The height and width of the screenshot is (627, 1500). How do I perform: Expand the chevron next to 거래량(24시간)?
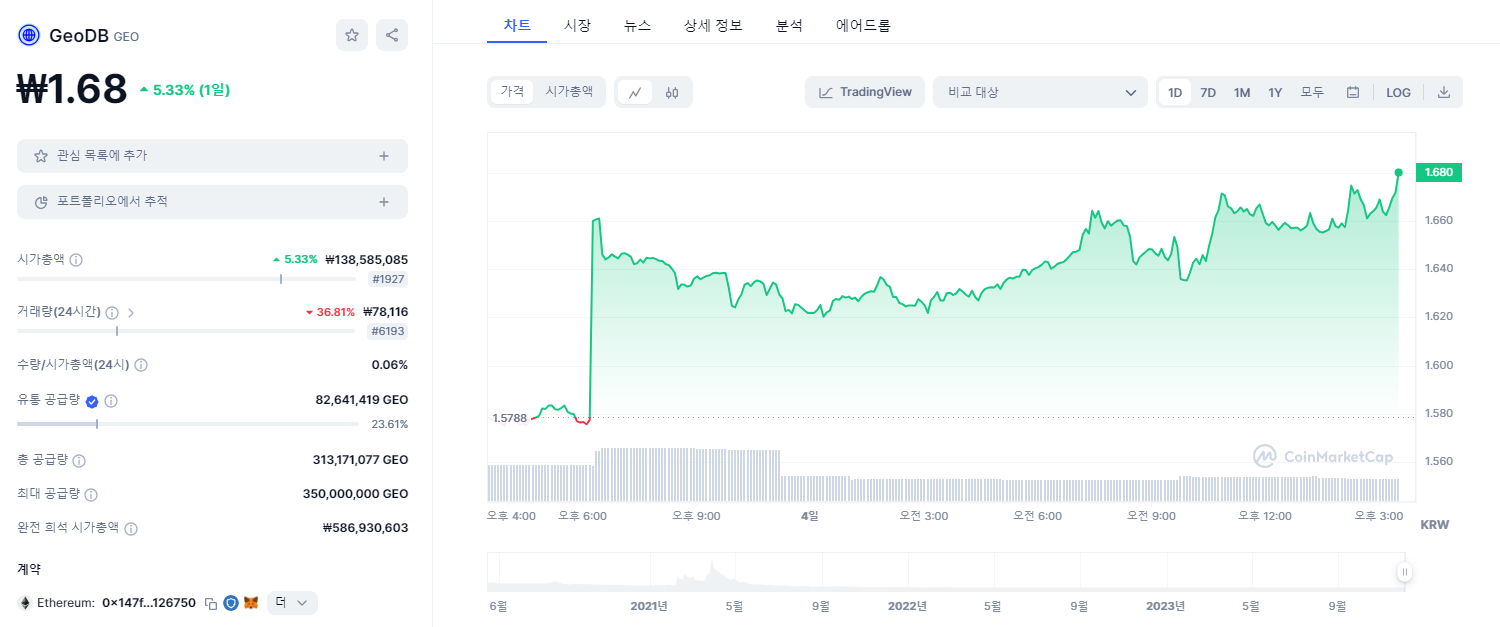tap(131, 312)
